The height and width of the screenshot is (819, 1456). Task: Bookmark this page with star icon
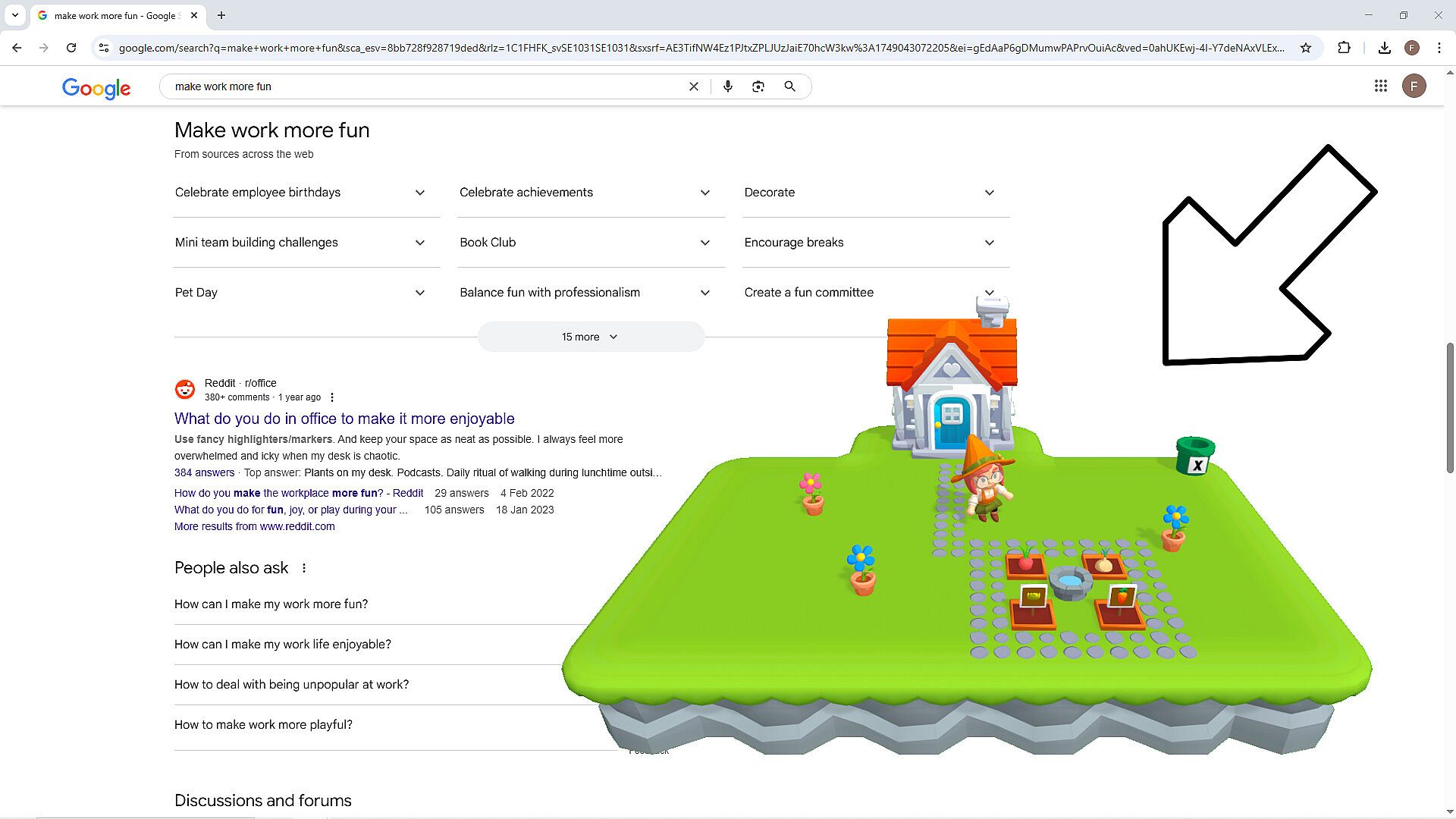pyautogui.click(x=1305, y=48)
